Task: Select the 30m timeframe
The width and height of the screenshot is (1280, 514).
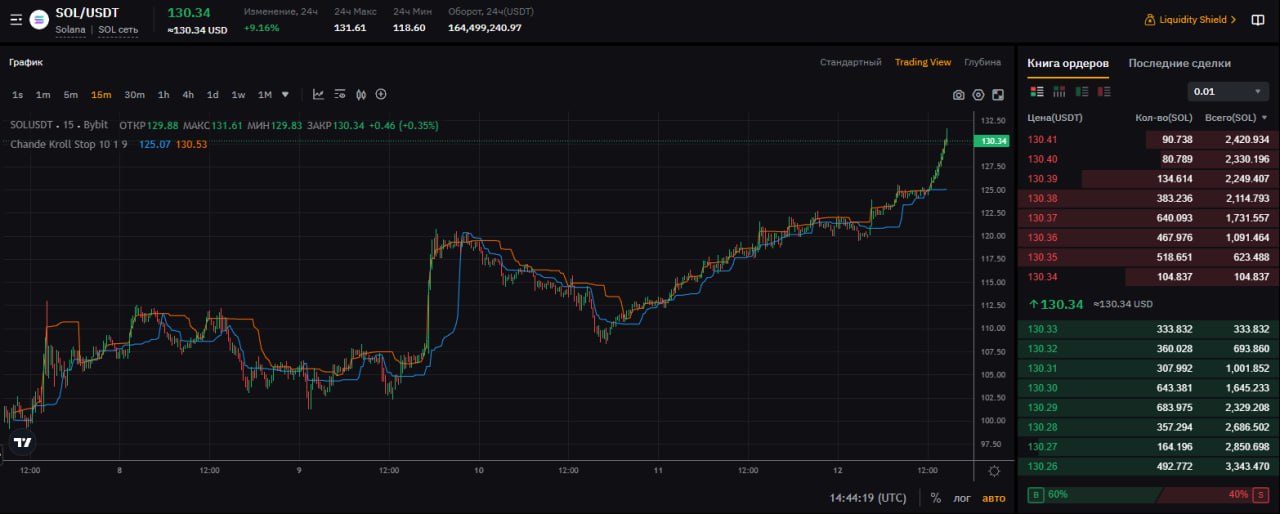Action: pos(134,95)
